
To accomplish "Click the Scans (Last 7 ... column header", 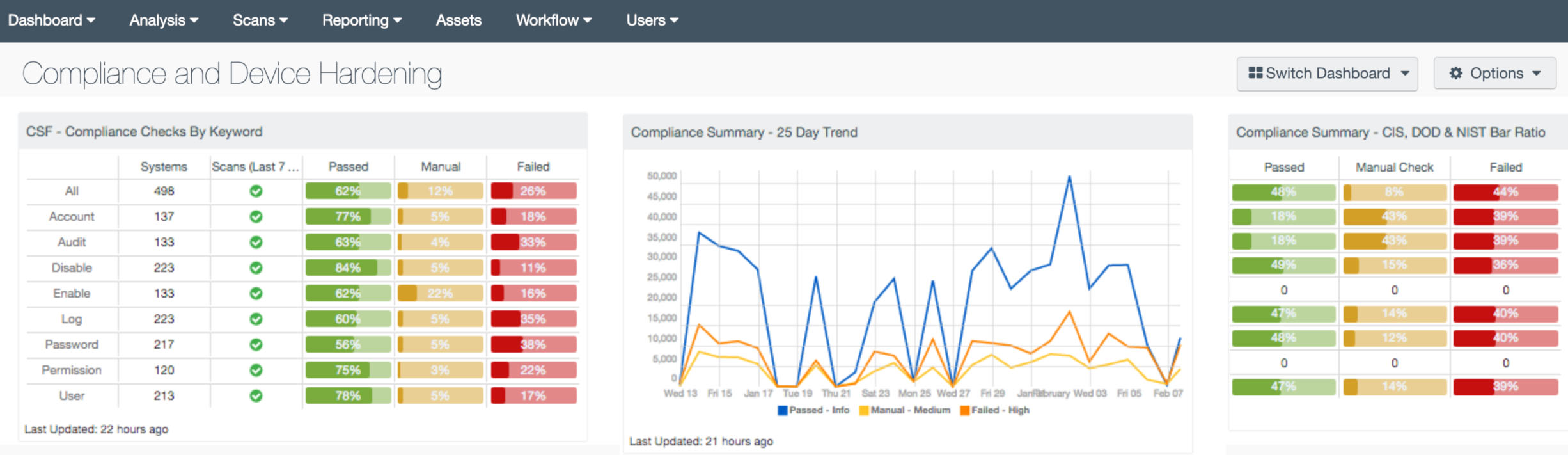I will coord(255,166).
